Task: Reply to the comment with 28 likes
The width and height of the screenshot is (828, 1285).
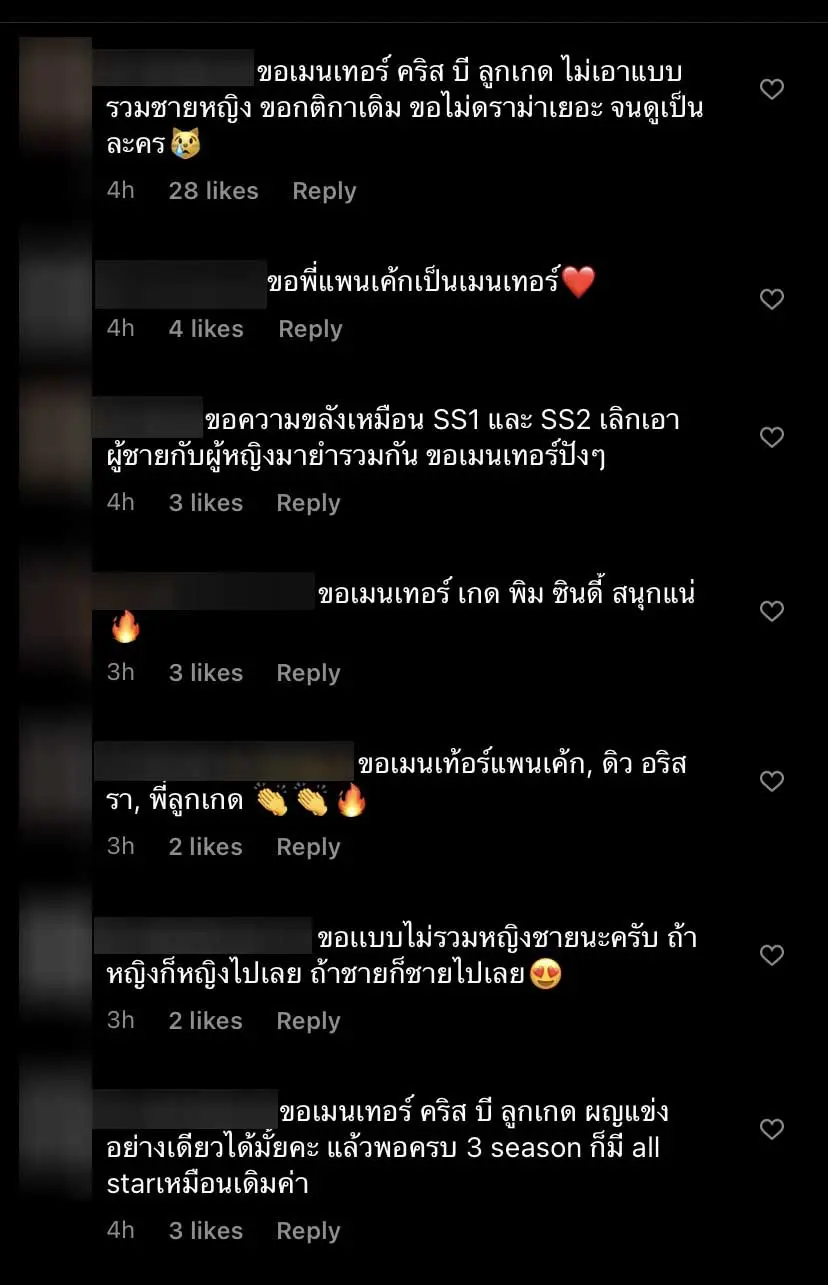Action: [324, 191]
